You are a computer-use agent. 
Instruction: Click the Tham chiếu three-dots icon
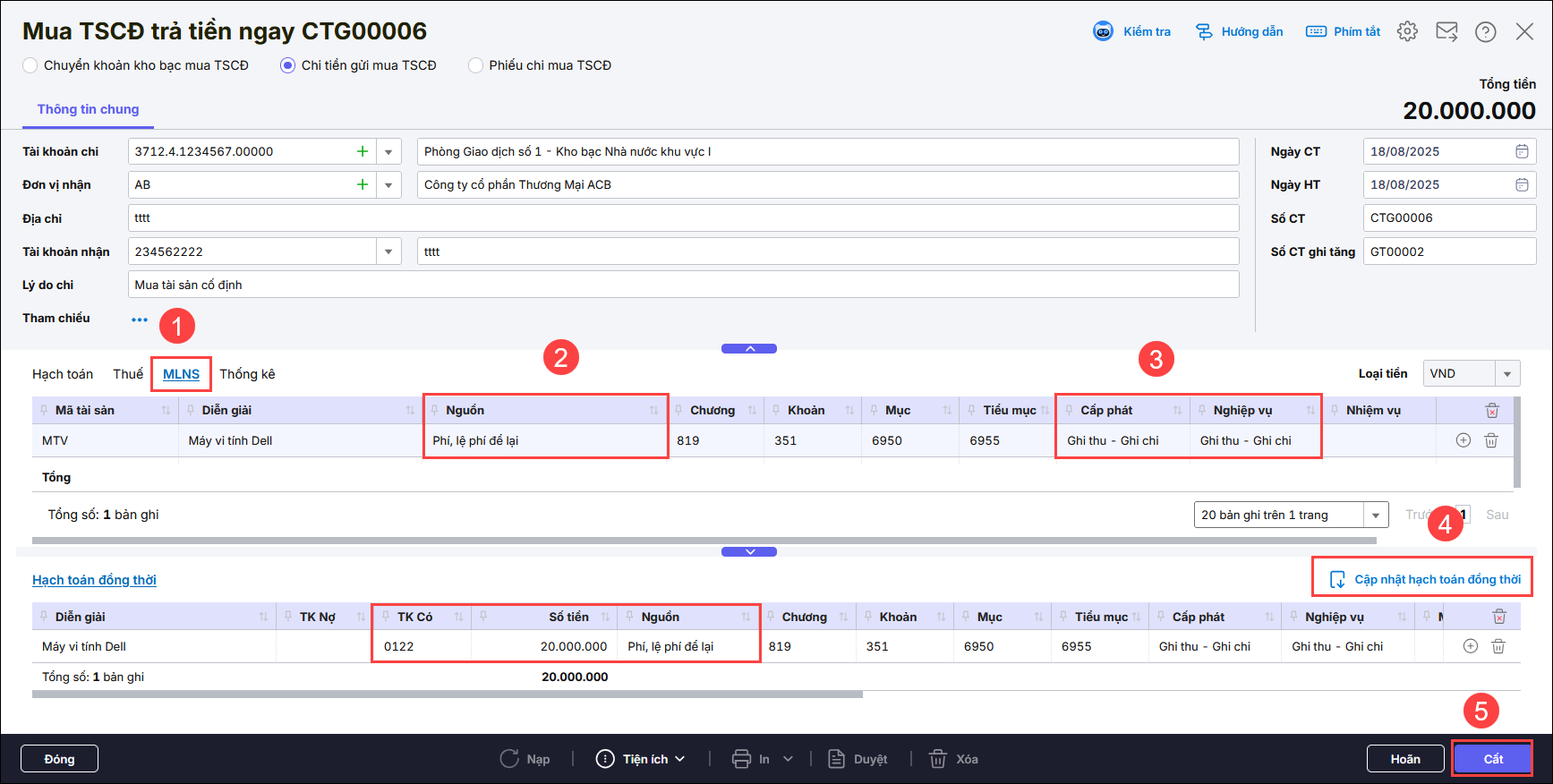tap(140, 320)
